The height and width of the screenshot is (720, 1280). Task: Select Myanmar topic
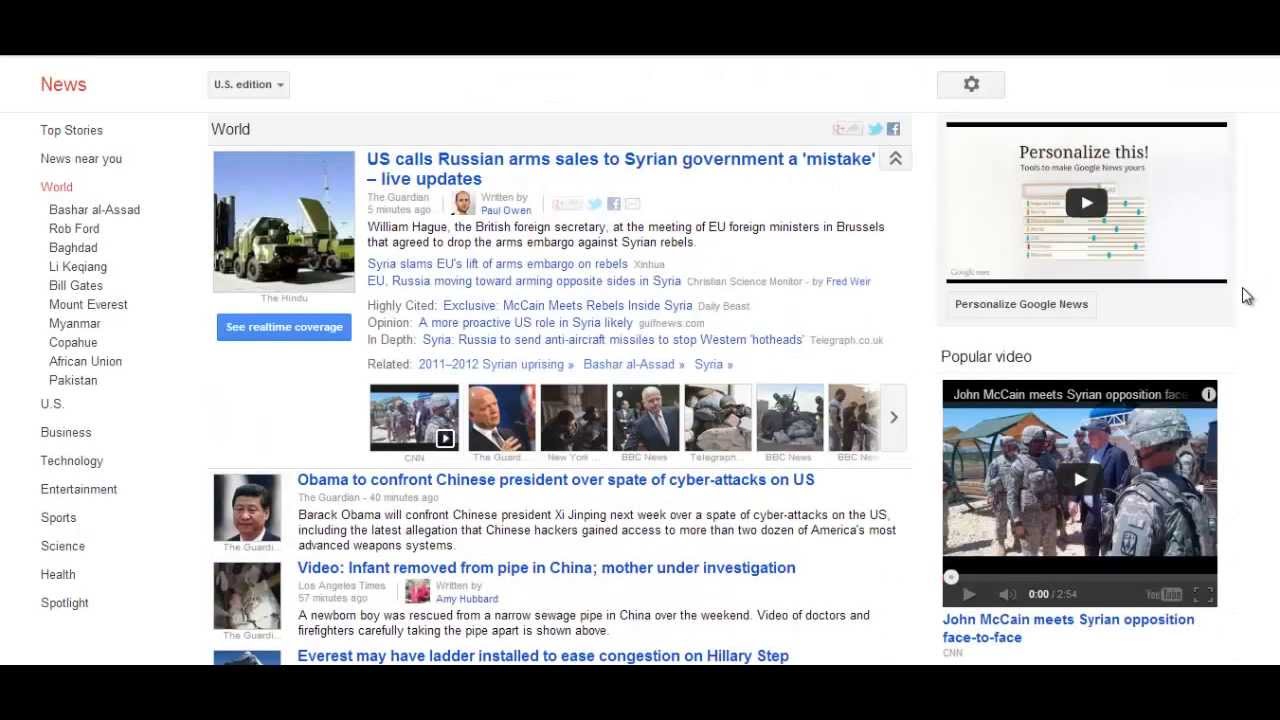click(x=75, y=324)
